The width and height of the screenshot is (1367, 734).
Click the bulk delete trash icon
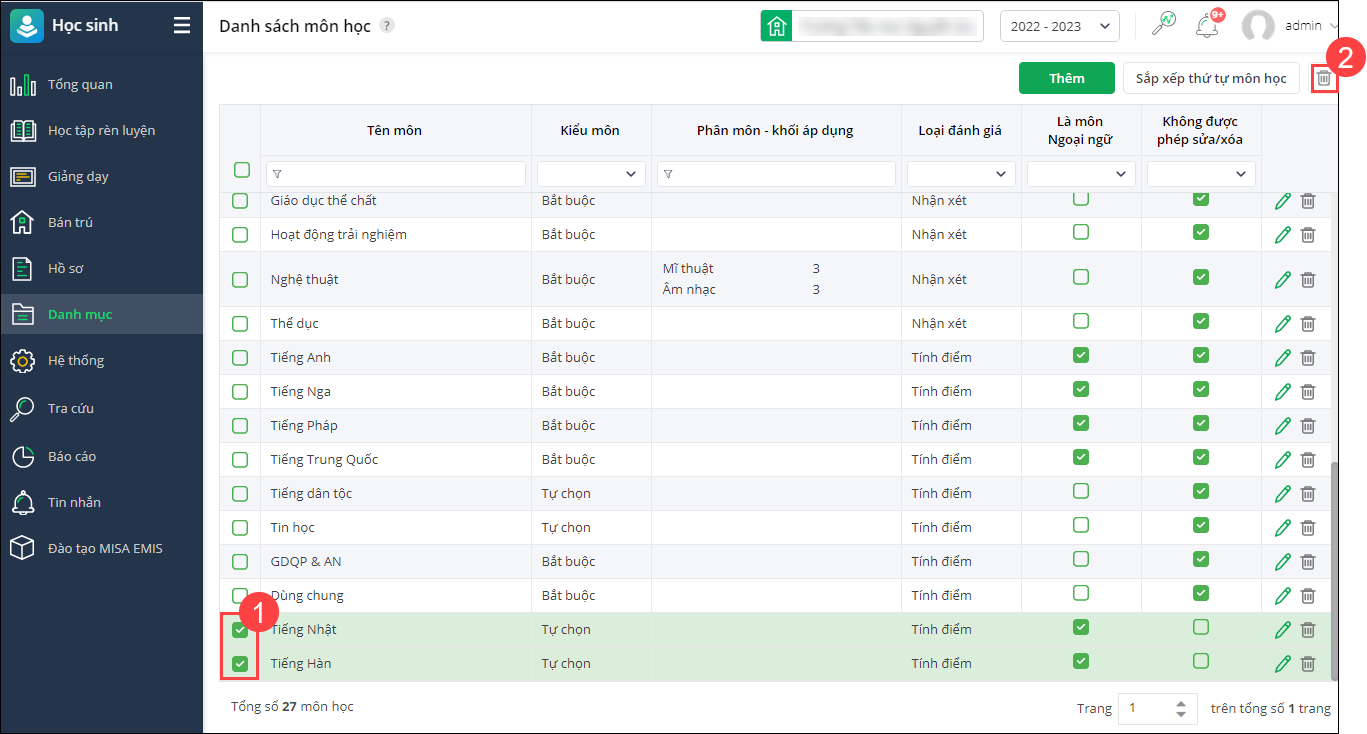pyautogui.click(x=1324, y=78)
